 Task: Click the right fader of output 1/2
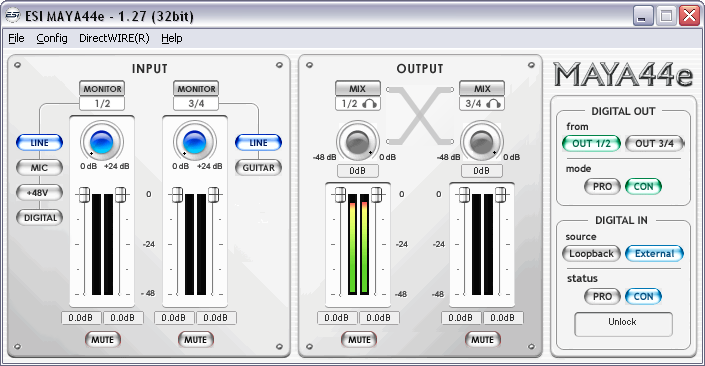(376, 195)
